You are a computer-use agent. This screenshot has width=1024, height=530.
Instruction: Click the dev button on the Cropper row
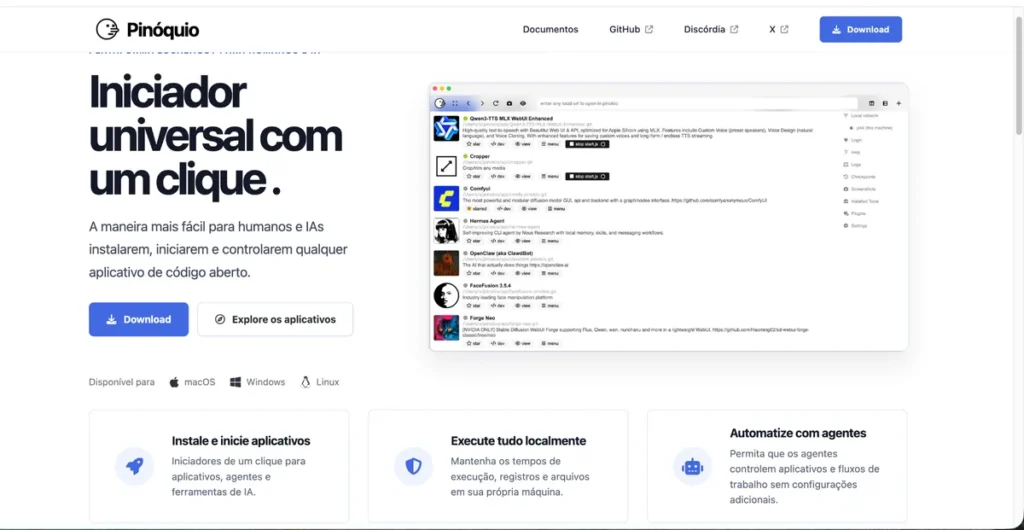pos(498,176)
